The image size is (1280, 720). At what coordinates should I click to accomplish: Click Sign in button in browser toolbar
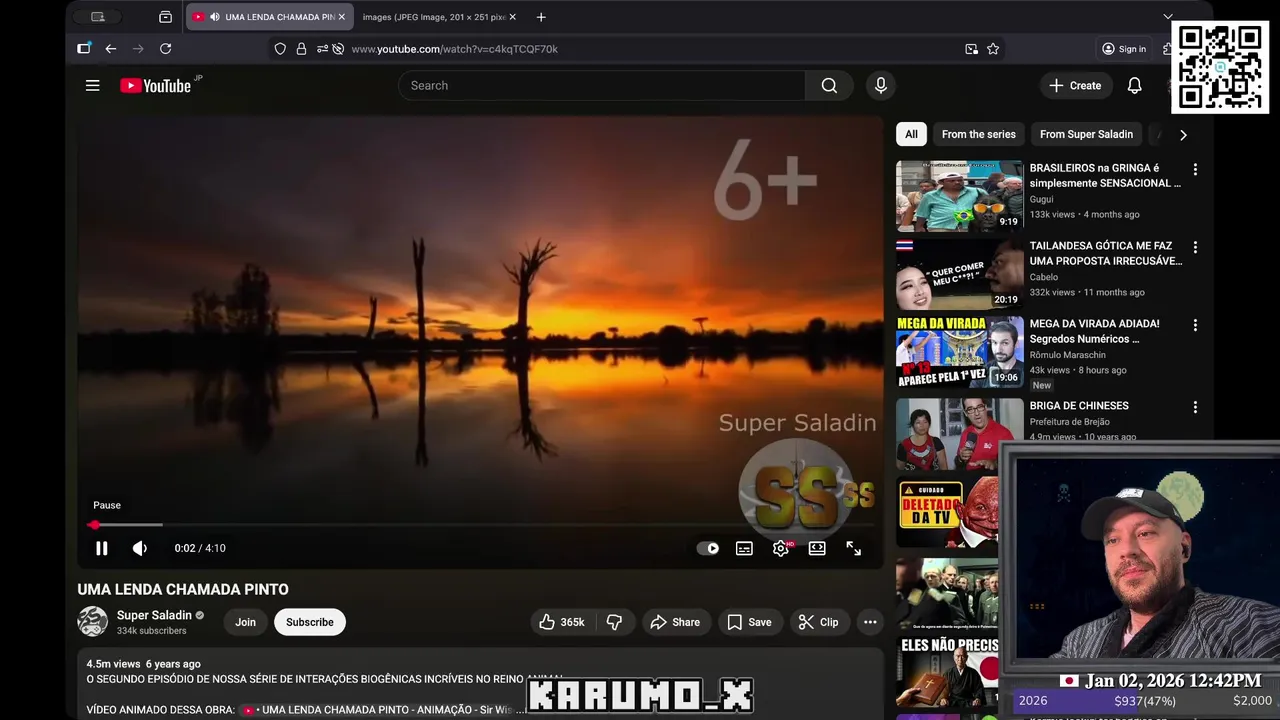coord(1123,49)
